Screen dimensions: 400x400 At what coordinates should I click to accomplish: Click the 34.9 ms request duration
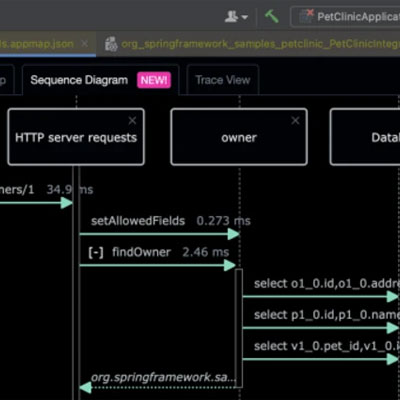pos(70,189)
